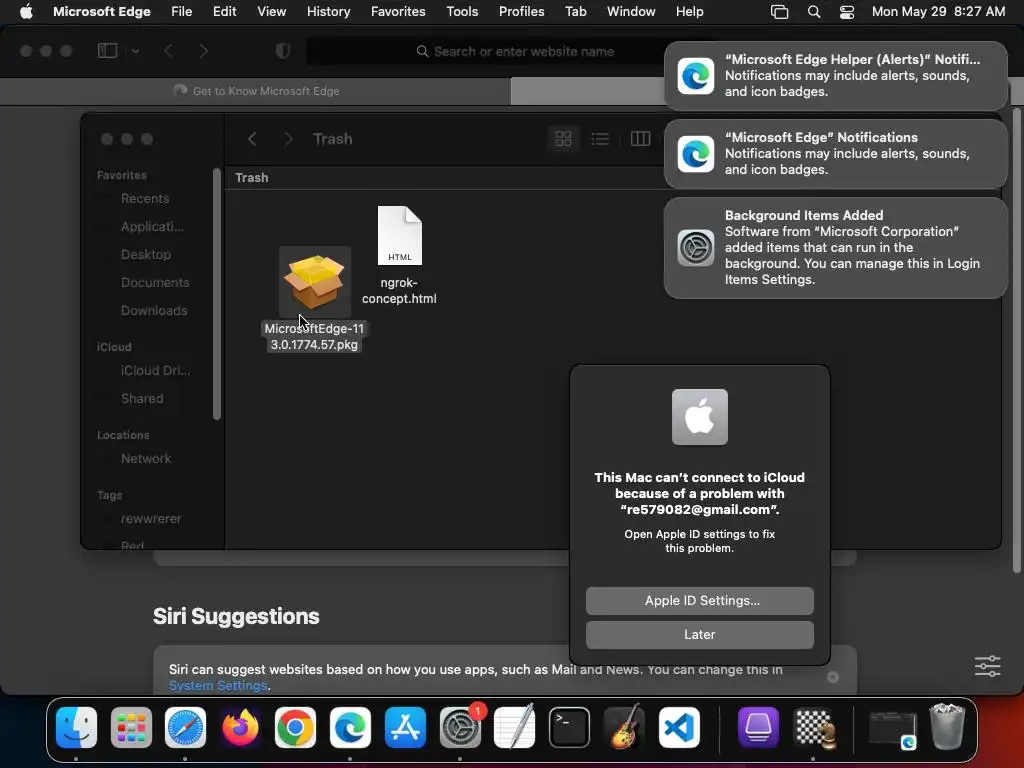
Task: Select Documents in Finder sidebar
Action: (155, 283)
